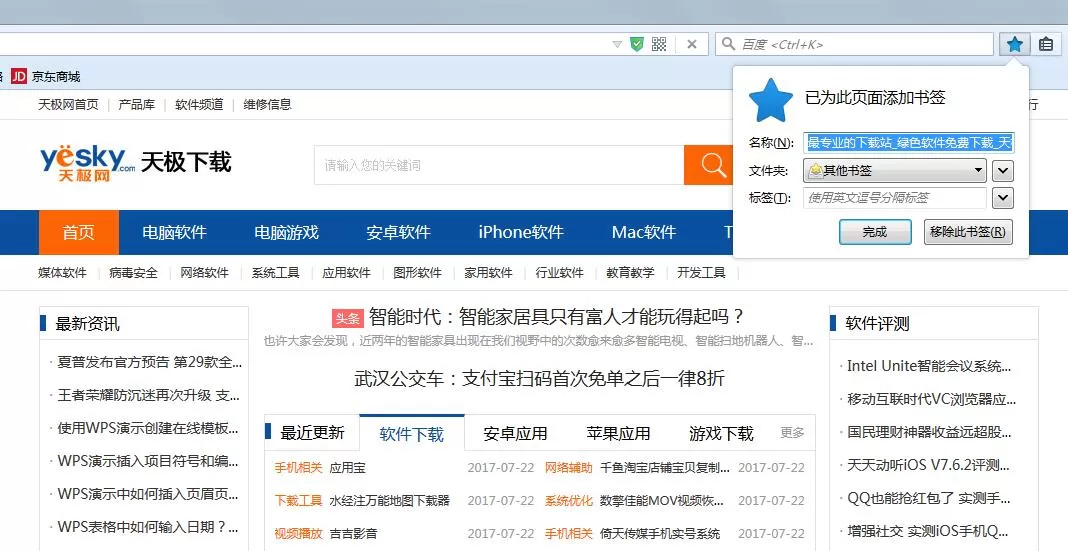Select the 安卓软件 navigation tab
The width and height of the screenshot is (1068, 551).
pos(398,232)
